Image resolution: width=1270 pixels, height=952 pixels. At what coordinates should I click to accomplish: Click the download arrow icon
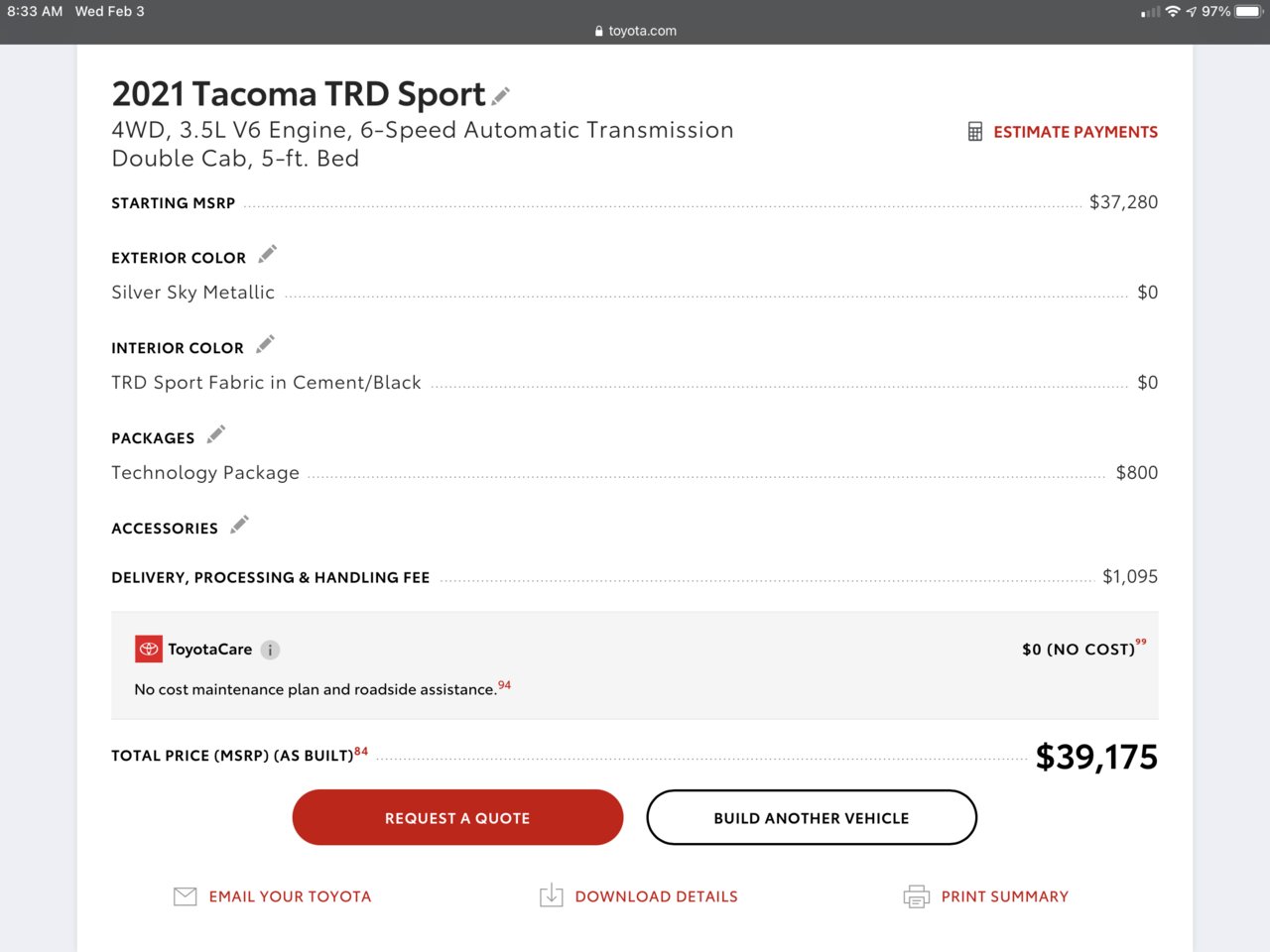tap(551, 896)
